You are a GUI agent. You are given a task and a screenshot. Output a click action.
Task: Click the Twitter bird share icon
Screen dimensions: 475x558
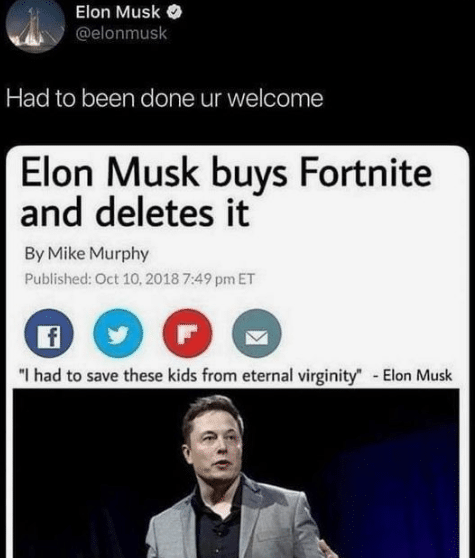(118, 333)
